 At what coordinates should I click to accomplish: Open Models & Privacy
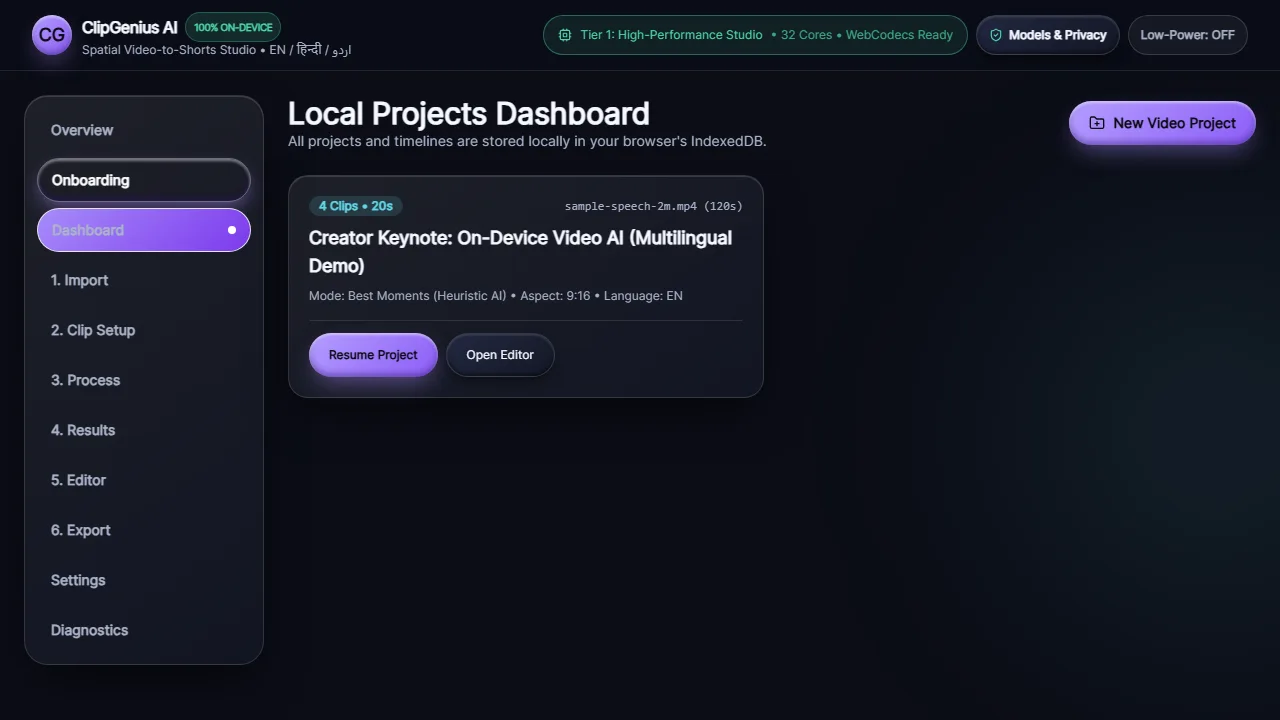tap(1047, 35)
